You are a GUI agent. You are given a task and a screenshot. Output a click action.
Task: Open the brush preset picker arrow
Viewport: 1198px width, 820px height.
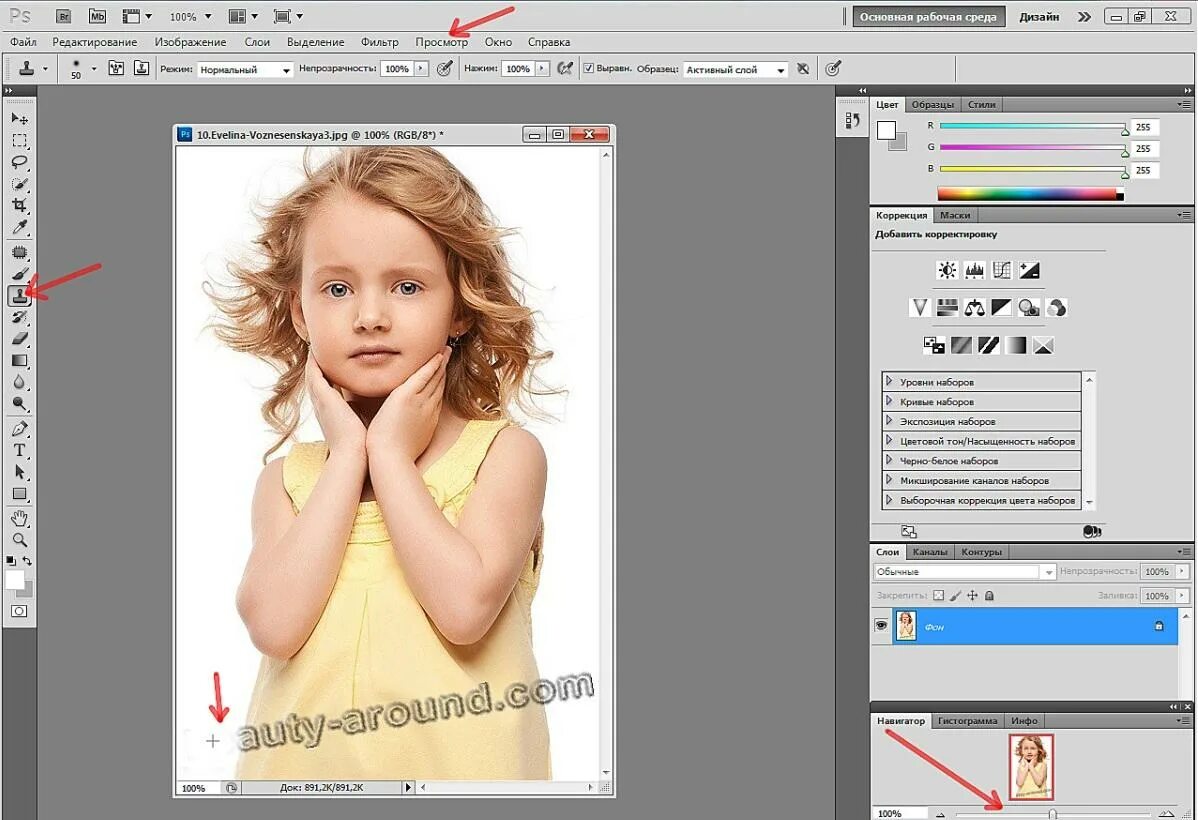point(94,68)
